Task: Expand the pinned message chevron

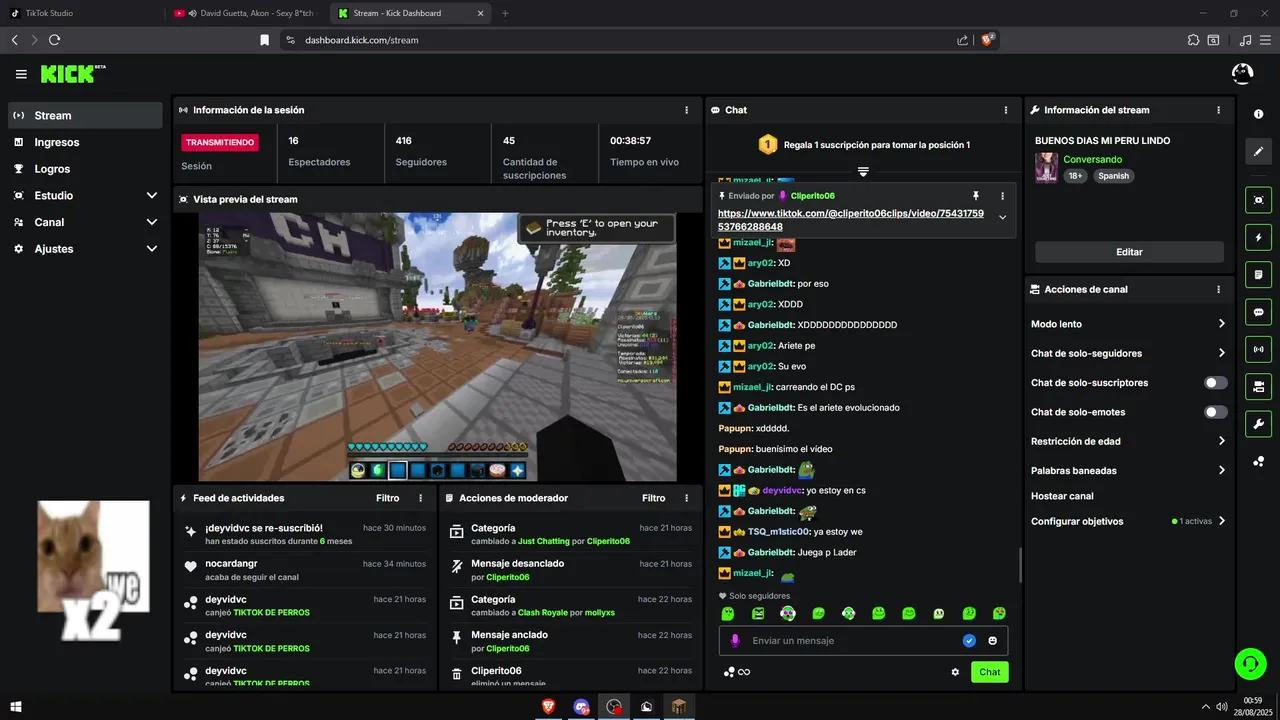Action: point(1002,218)
